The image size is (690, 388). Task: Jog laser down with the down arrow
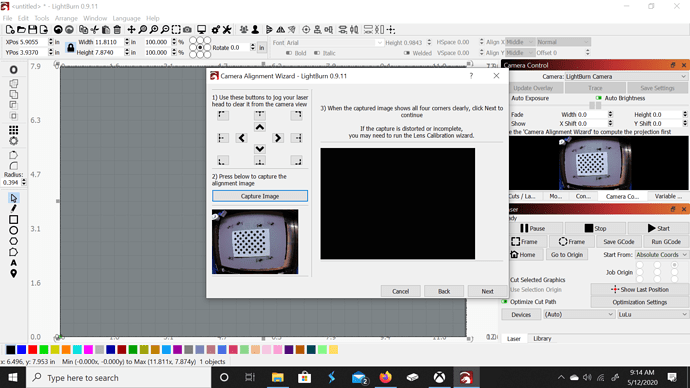260,149
